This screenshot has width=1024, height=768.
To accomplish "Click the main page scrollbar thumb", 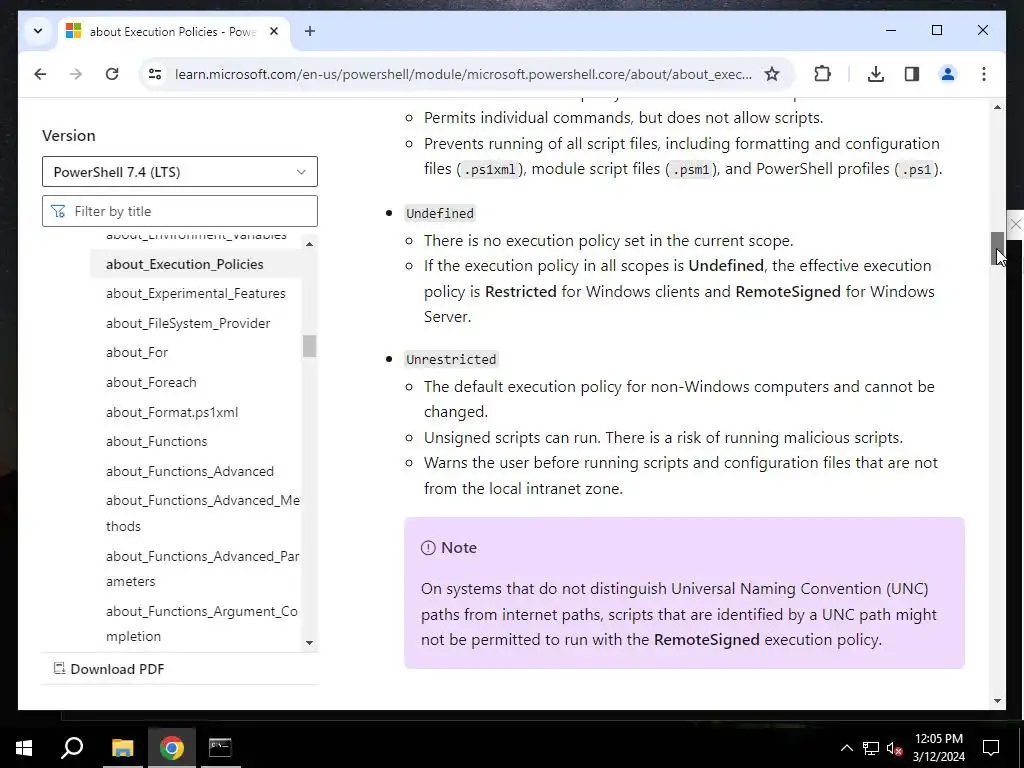I will [997, 248].
